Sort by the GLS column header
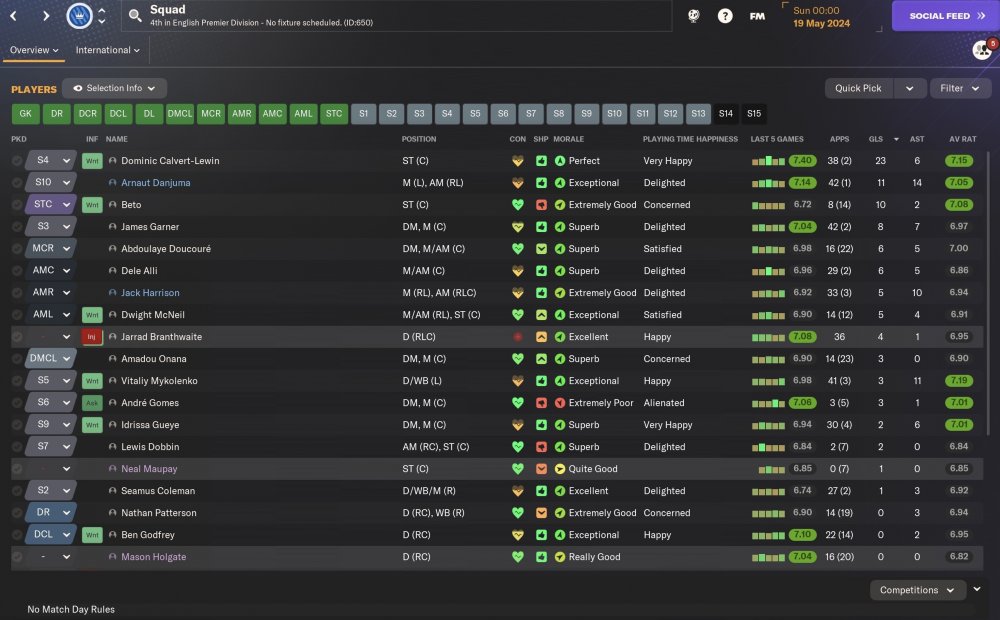 click(876, 139)
